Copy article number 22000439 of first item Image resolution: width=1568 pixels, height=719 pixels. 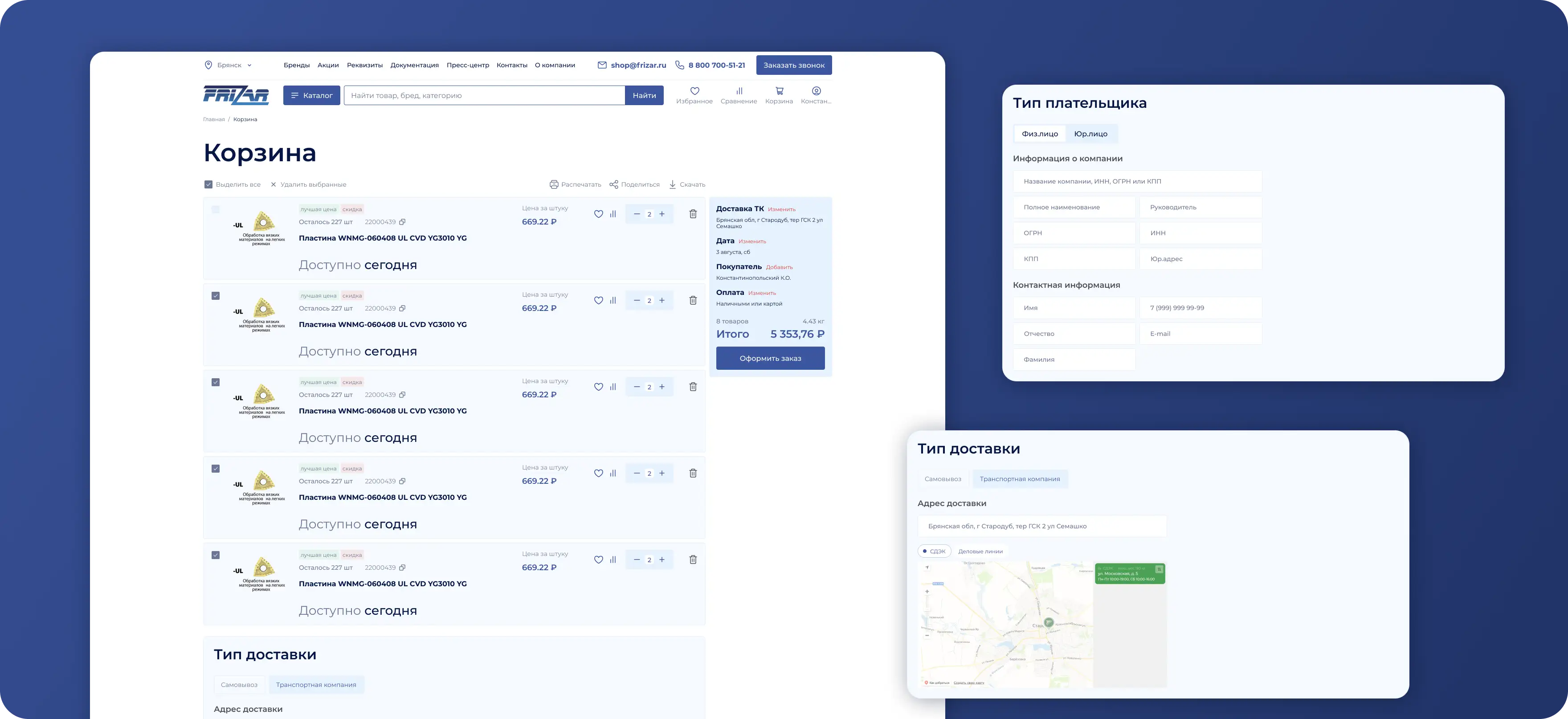(x=402, y=222)
